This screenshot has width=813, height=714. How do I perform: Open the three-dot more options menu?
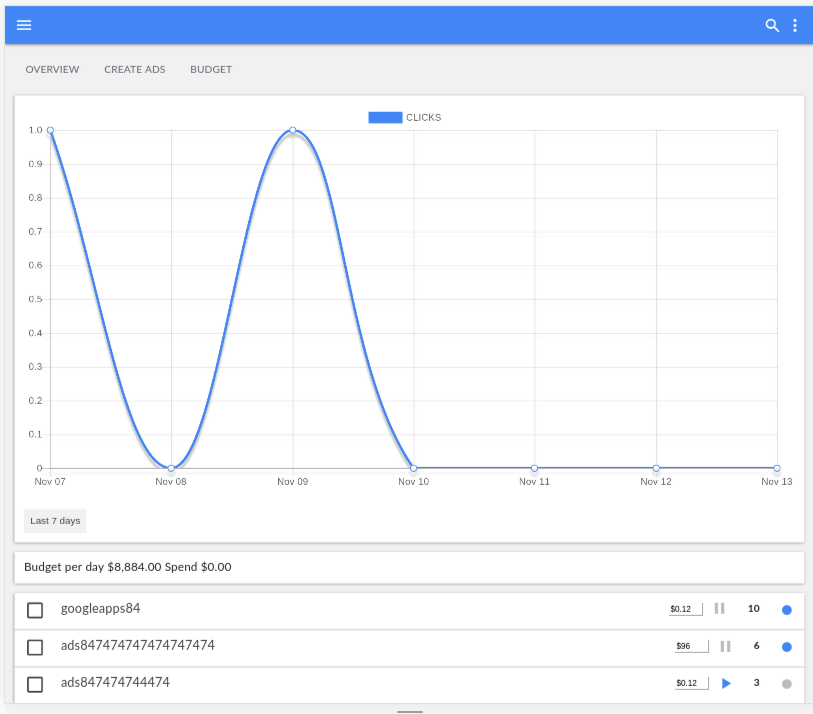click(x=795, y=25)
